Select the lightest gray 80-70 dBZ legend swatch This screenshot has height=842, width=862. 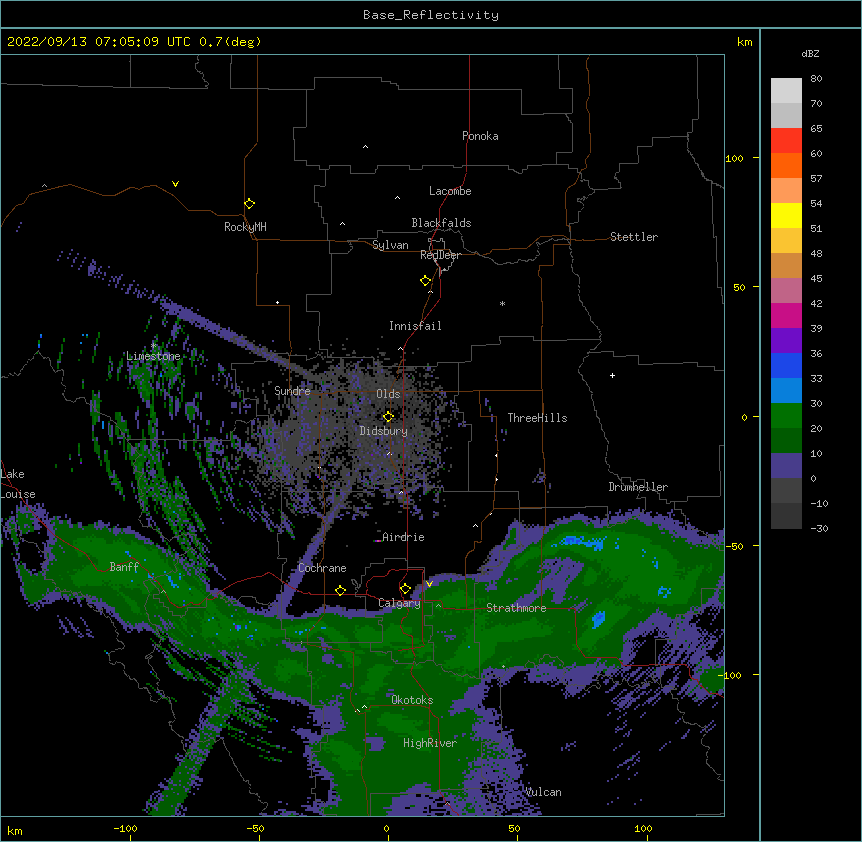click(x=786, y=91)
